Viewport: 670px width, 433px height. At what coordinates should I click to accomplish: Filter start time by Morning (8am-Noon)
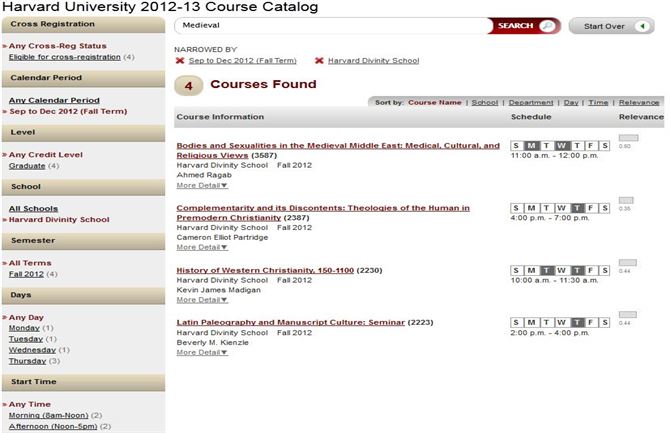coord(48,415)
